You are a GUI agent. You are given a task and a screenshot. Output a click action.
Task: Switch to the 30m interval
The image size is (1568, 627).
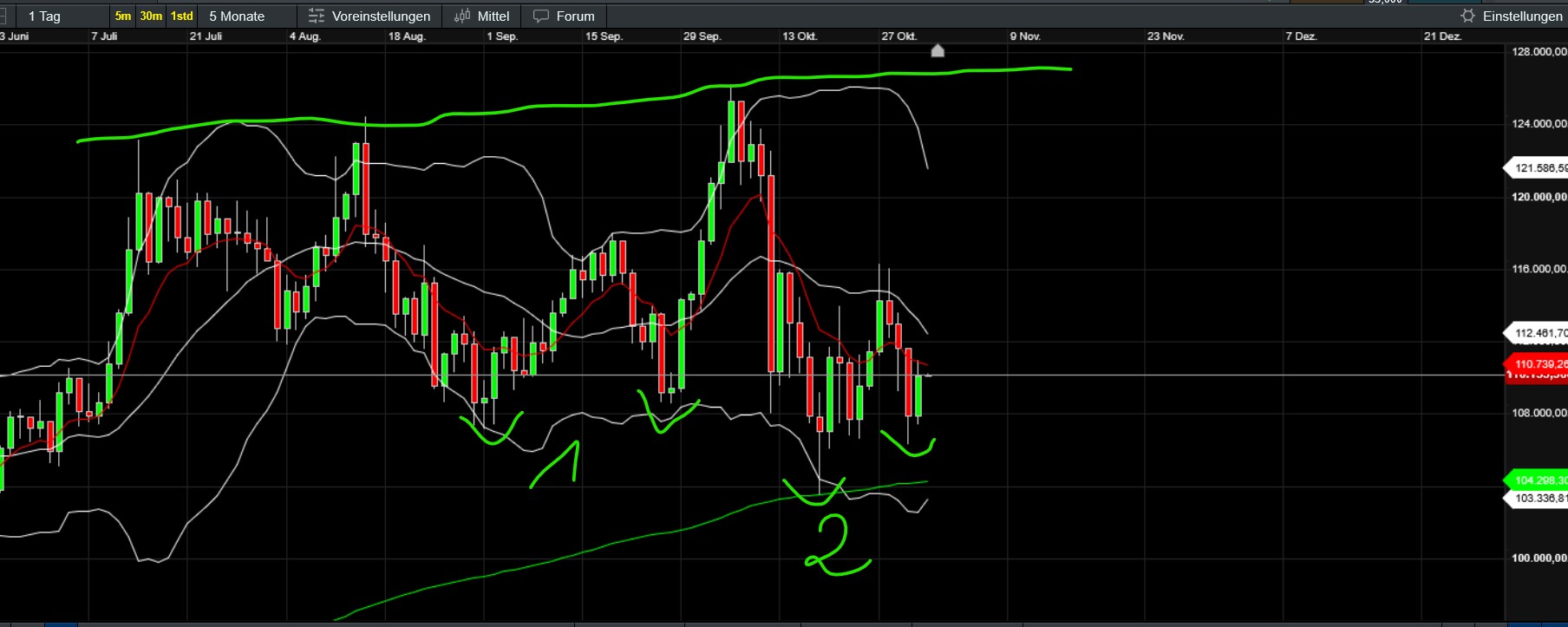tap(151, 16)
